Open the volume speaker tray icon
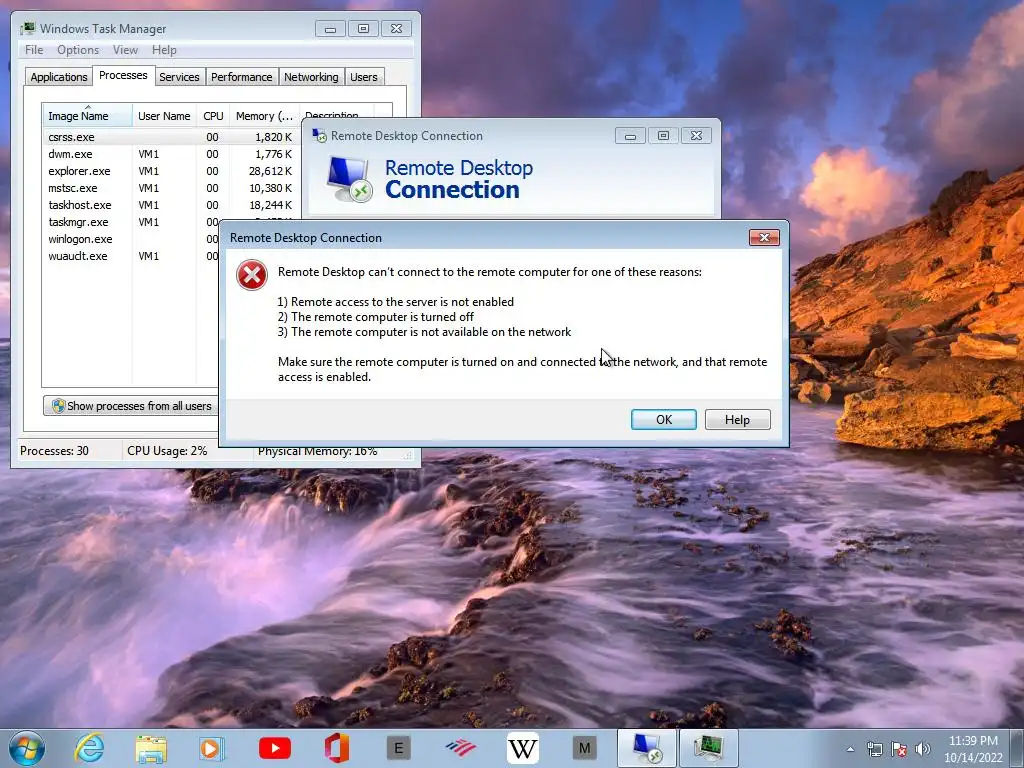This screenshot has height=768, width=1024. pyautogui.click(x=923, y=749)
